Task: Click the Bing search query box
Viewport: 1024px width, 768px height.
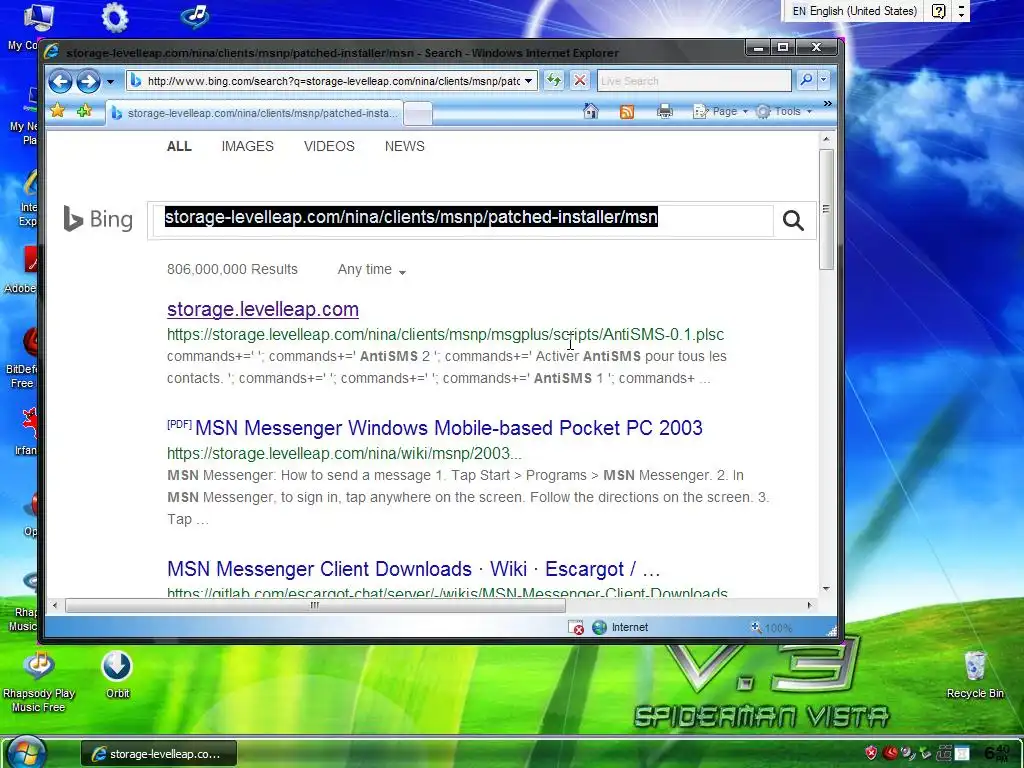Action: (x=463, y=220)
